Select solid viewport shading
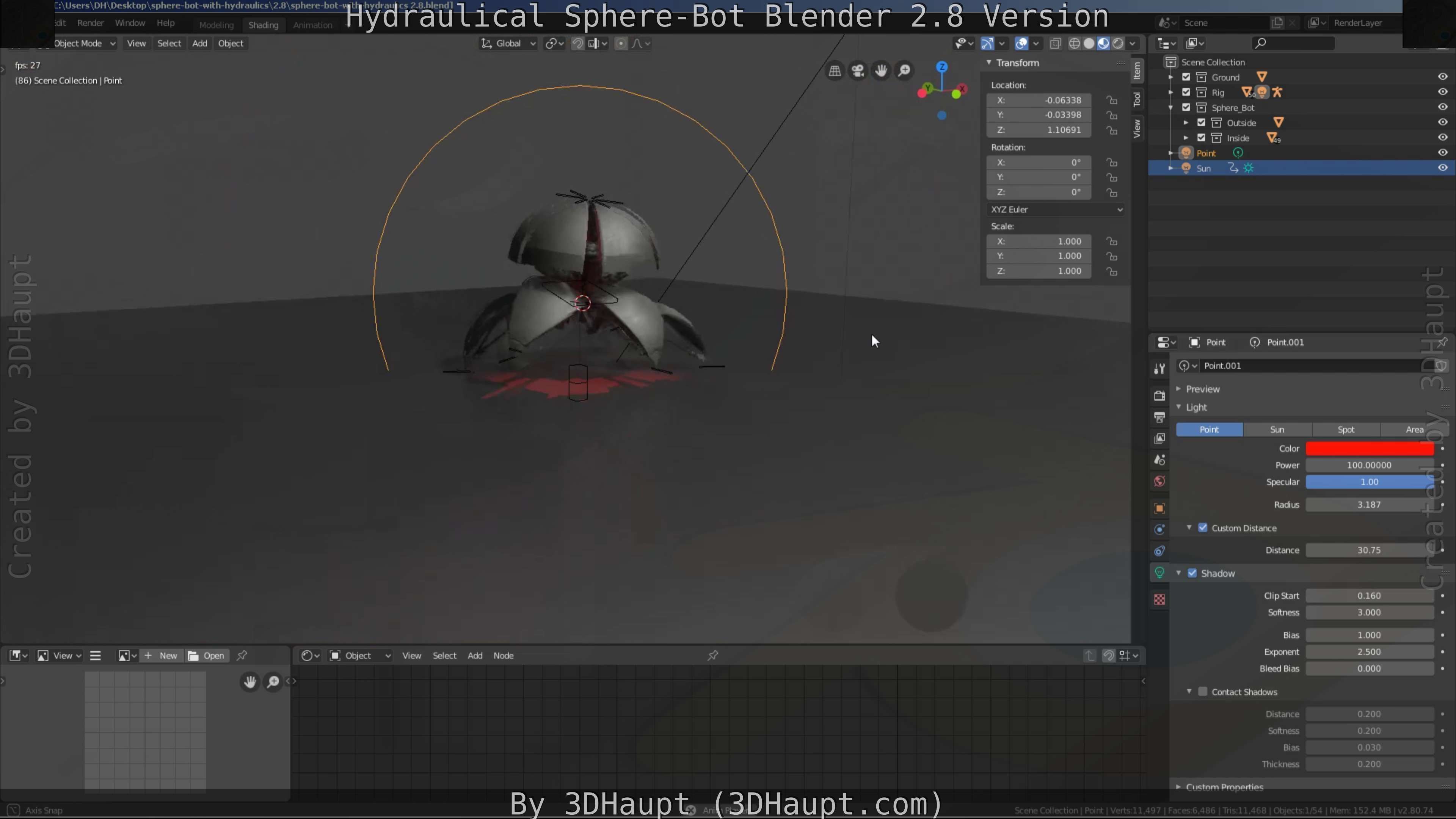The width and height of the screenshot is (1456, 819). [1089, 44]
